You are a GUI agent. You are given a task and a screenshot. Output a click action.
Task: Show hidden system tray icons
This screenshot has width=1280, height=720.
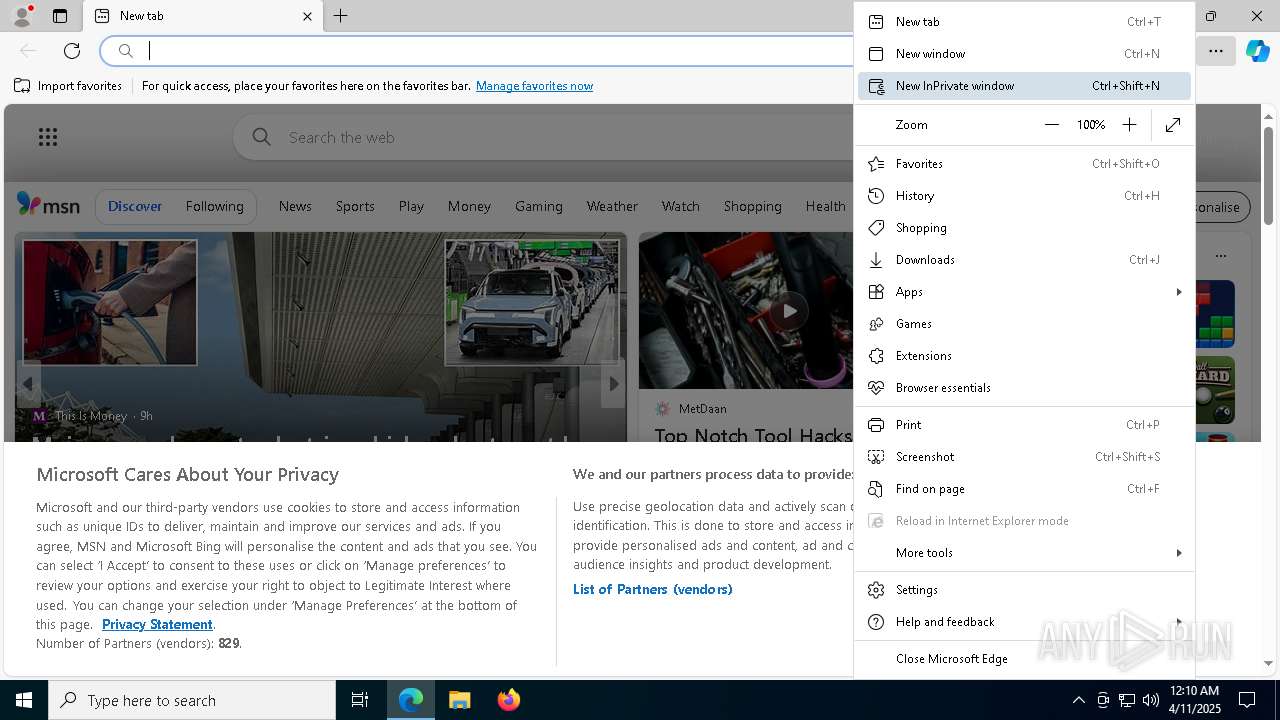click(1078, 700)
